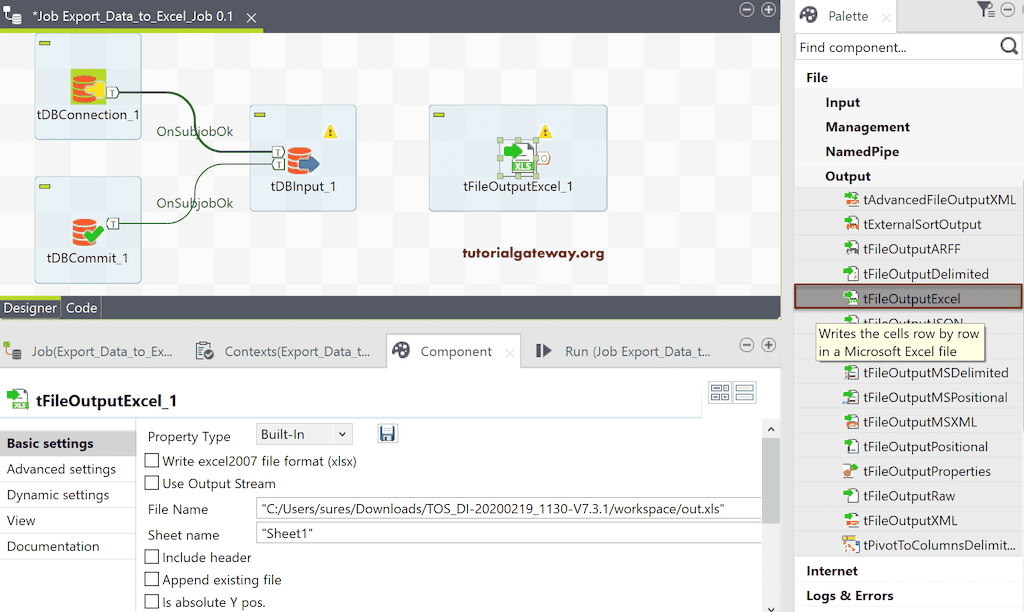Collapse the Output category in the palette
The image size is (1024, 612).
(850, 175)
